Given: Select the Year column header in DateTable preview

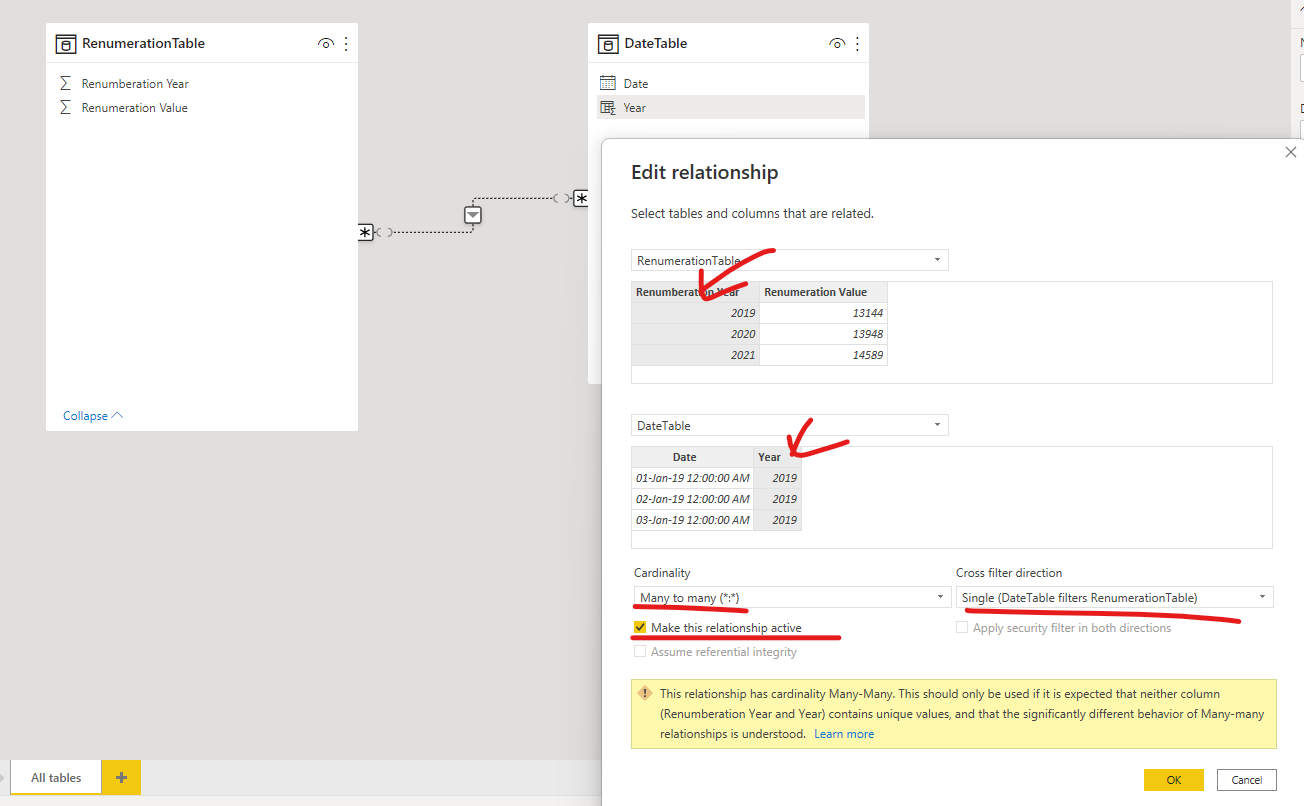Looking at the screenshot, I should 777,457.
